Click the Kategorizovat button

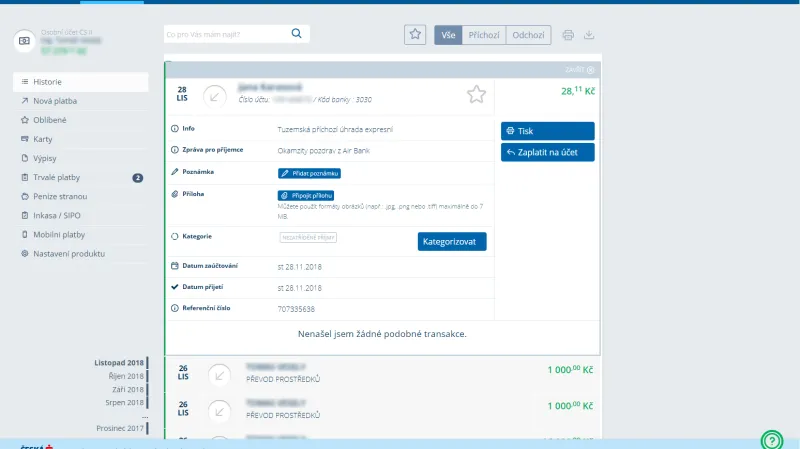click(452, 241)
